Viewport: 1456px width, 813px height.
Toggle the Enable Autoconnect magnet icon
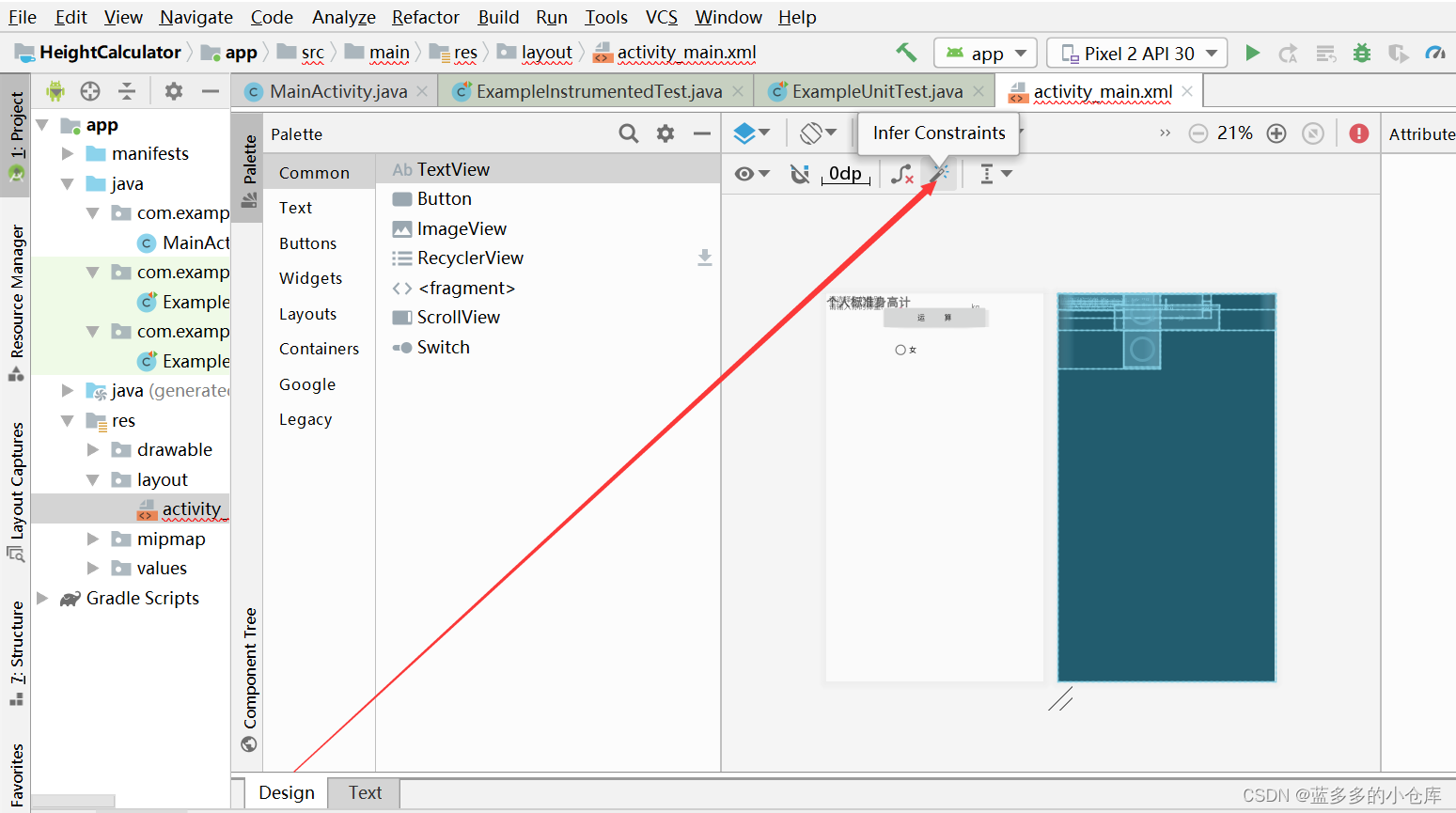(800, 173)
